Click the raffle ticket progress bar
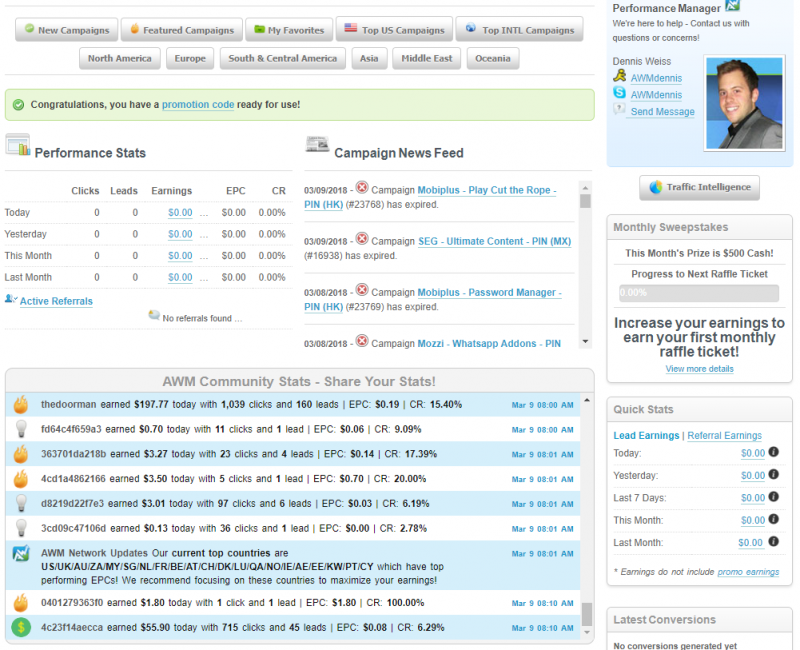This screenshot has width=800, height=650. click(698, 293)
